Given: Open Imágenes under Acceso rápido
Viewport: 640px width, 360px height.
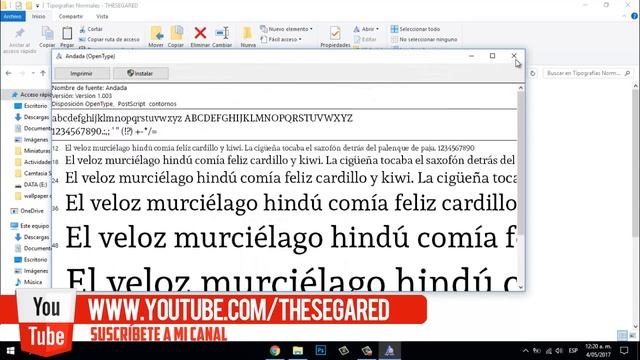Looking at the screenshot, I should click(x=31, y=140).
